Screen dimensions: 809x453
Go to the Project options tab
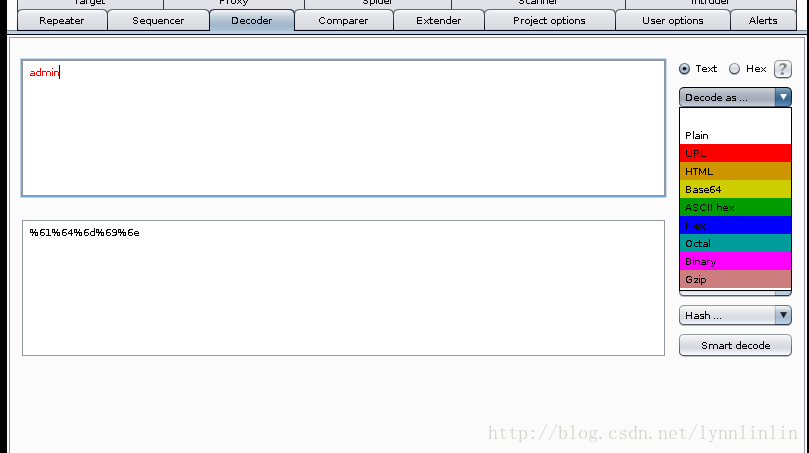(549, 21)
